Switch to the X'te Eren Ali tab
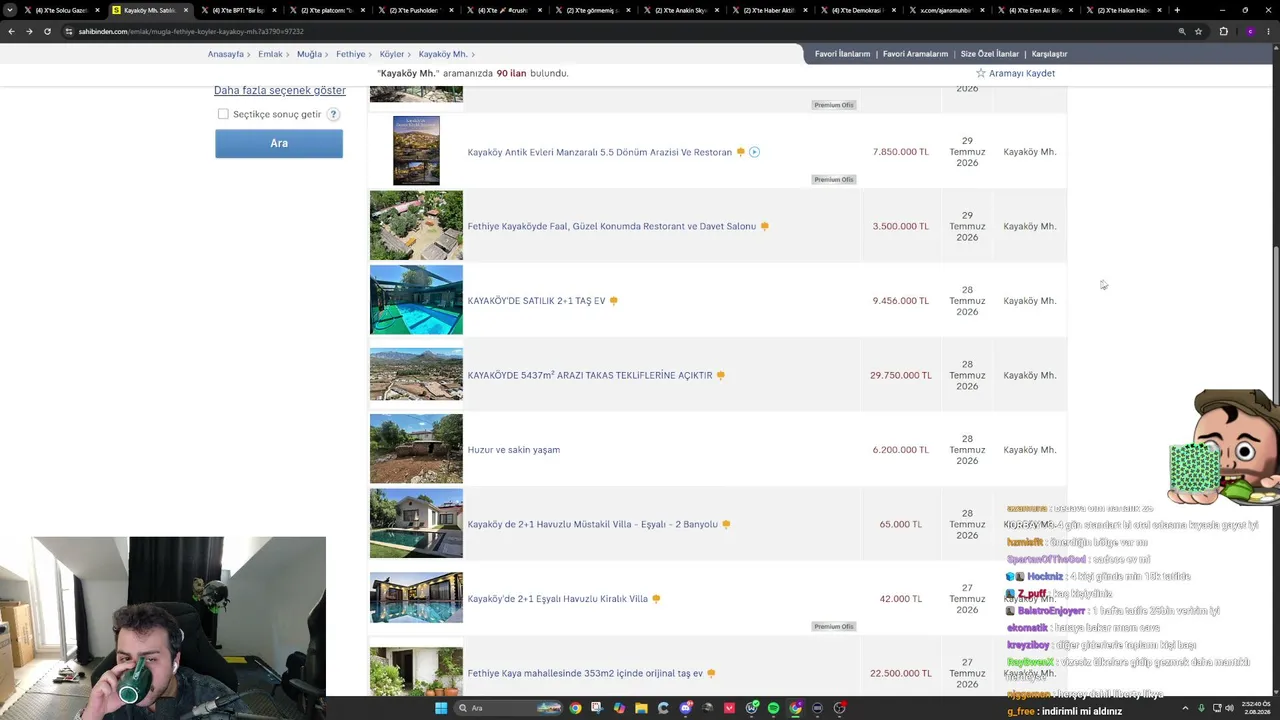1280x720 pixels. pos(1034,10)
